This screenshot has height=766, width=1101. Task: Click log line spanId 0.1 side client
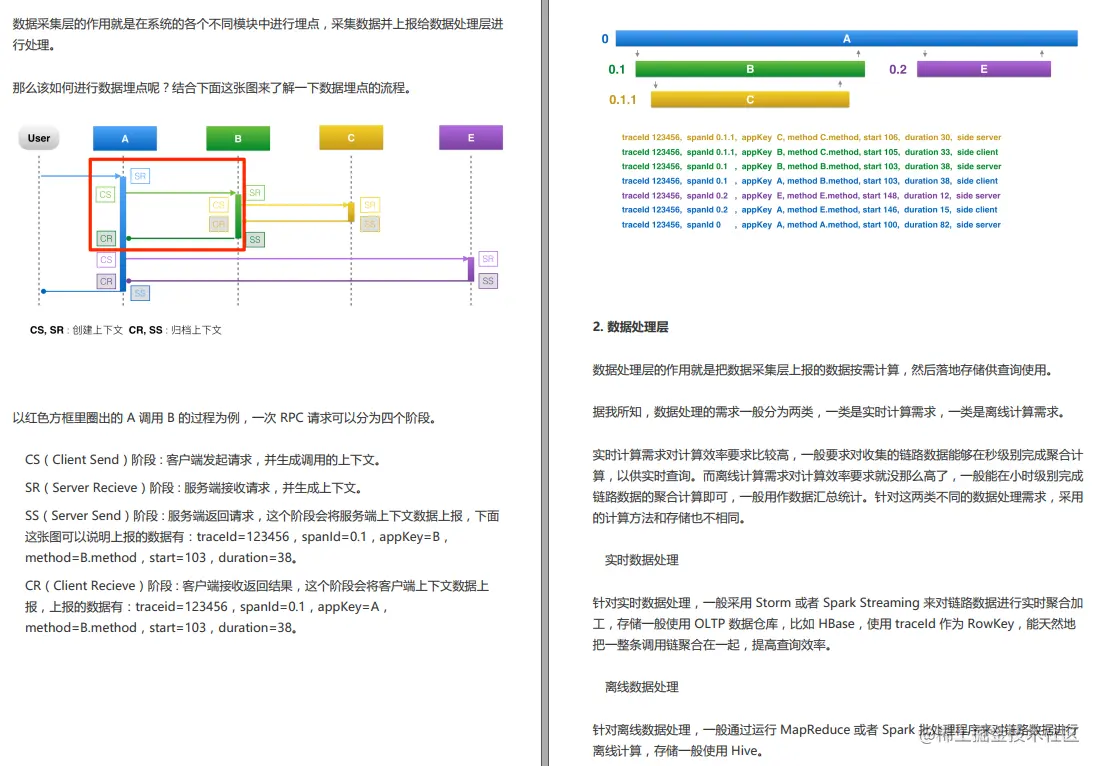pos(810,181)
